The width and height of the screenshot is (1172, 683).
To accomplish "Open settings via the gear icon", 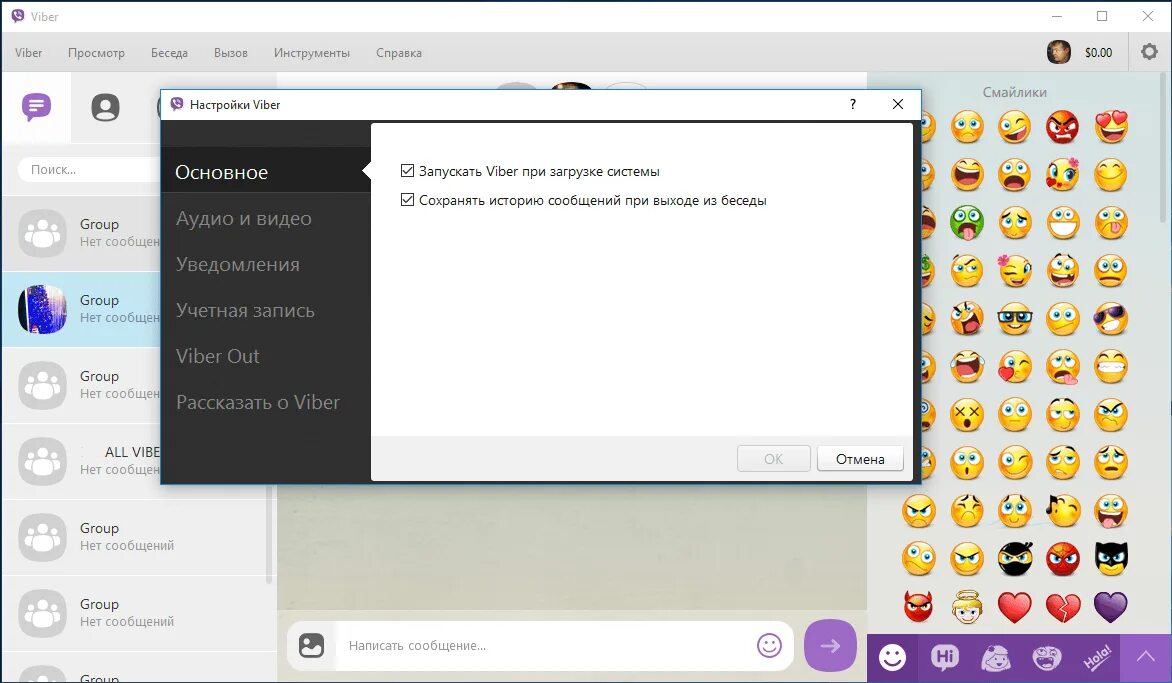I will (x=1149, y=52).
